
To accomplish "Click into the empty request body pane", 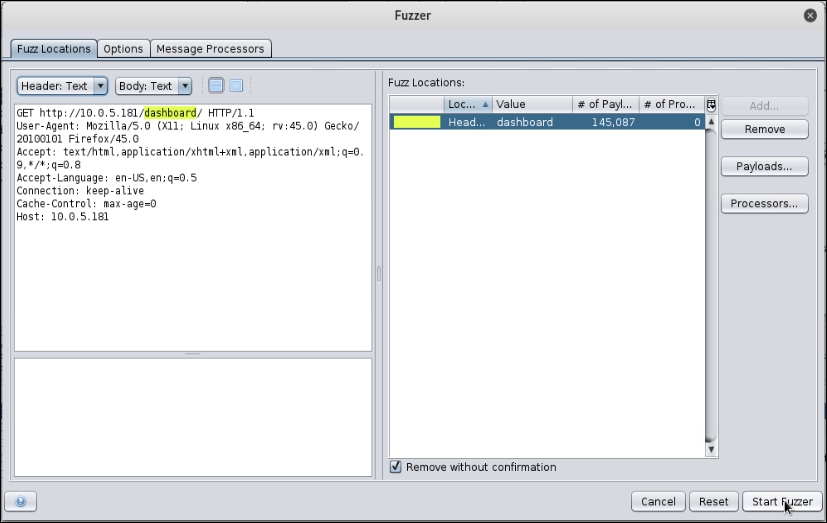I will tap(193, 417).
